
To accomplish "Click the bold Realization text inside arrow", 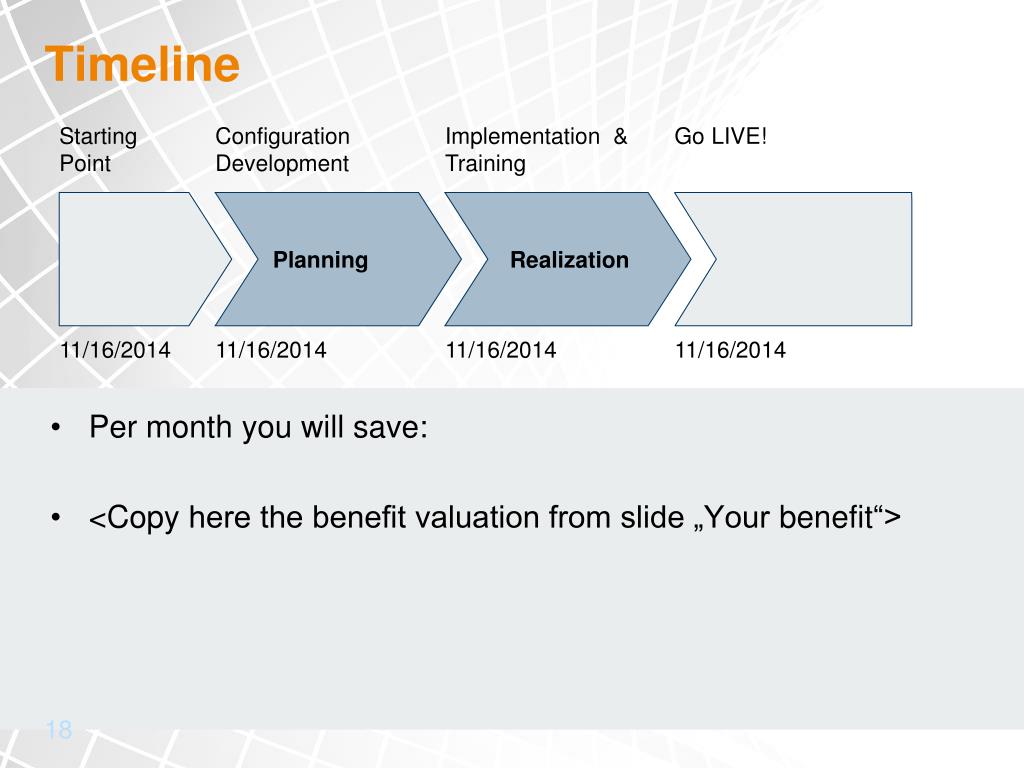I will (569, 260).
